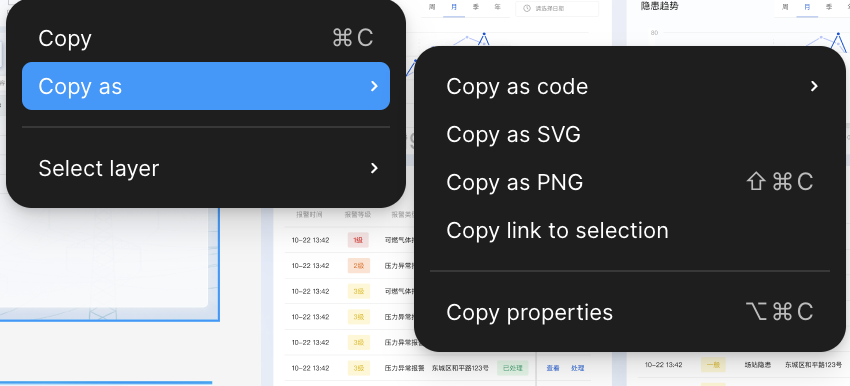
Task: Select the 季 tab in the 隐患趋势 panel
Action: coord(829,7)
